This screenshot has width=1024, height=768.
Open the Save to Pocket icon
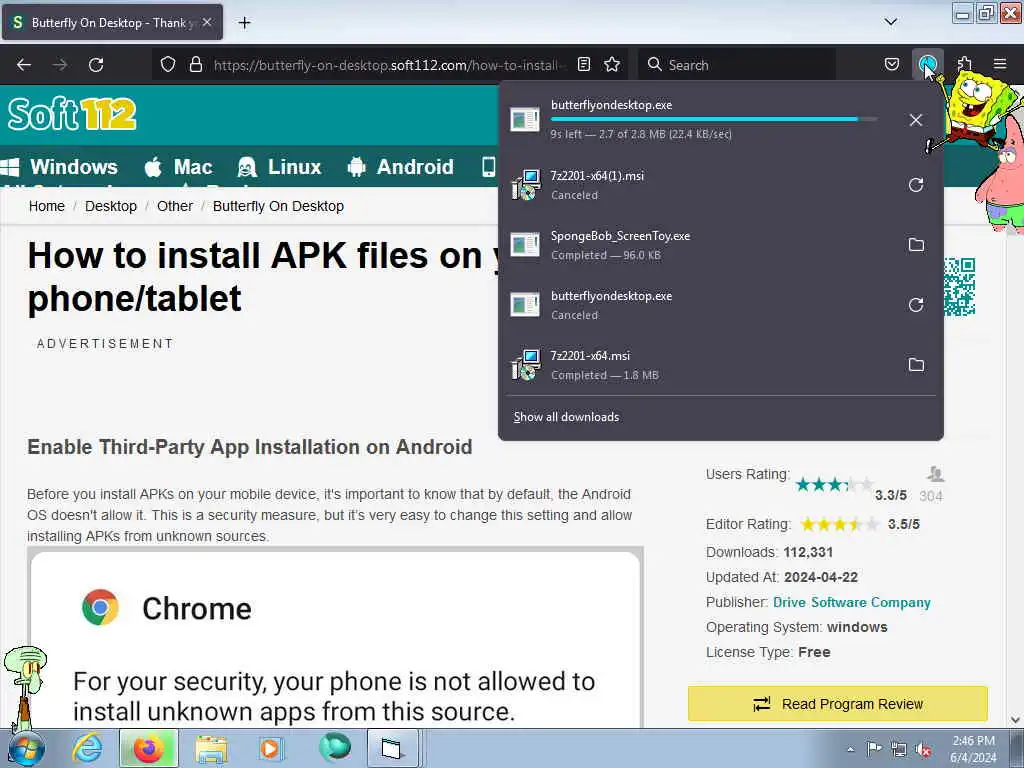(x=891, y=65)
